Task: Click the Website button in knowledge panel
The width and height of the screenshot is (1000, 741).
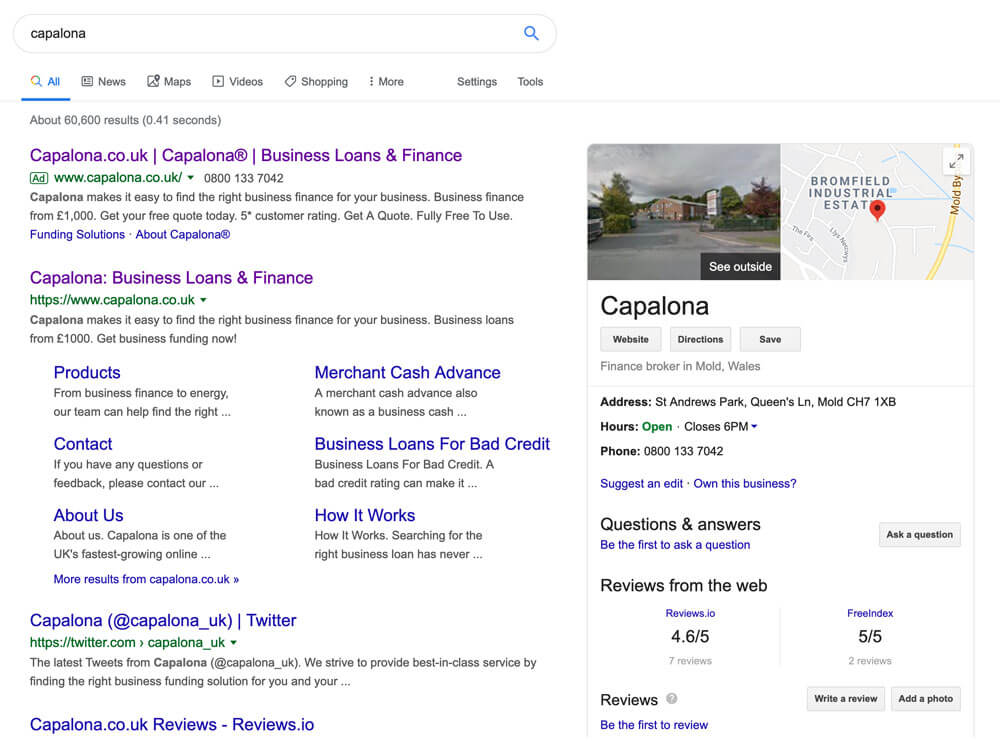Action: click(631, 339)
